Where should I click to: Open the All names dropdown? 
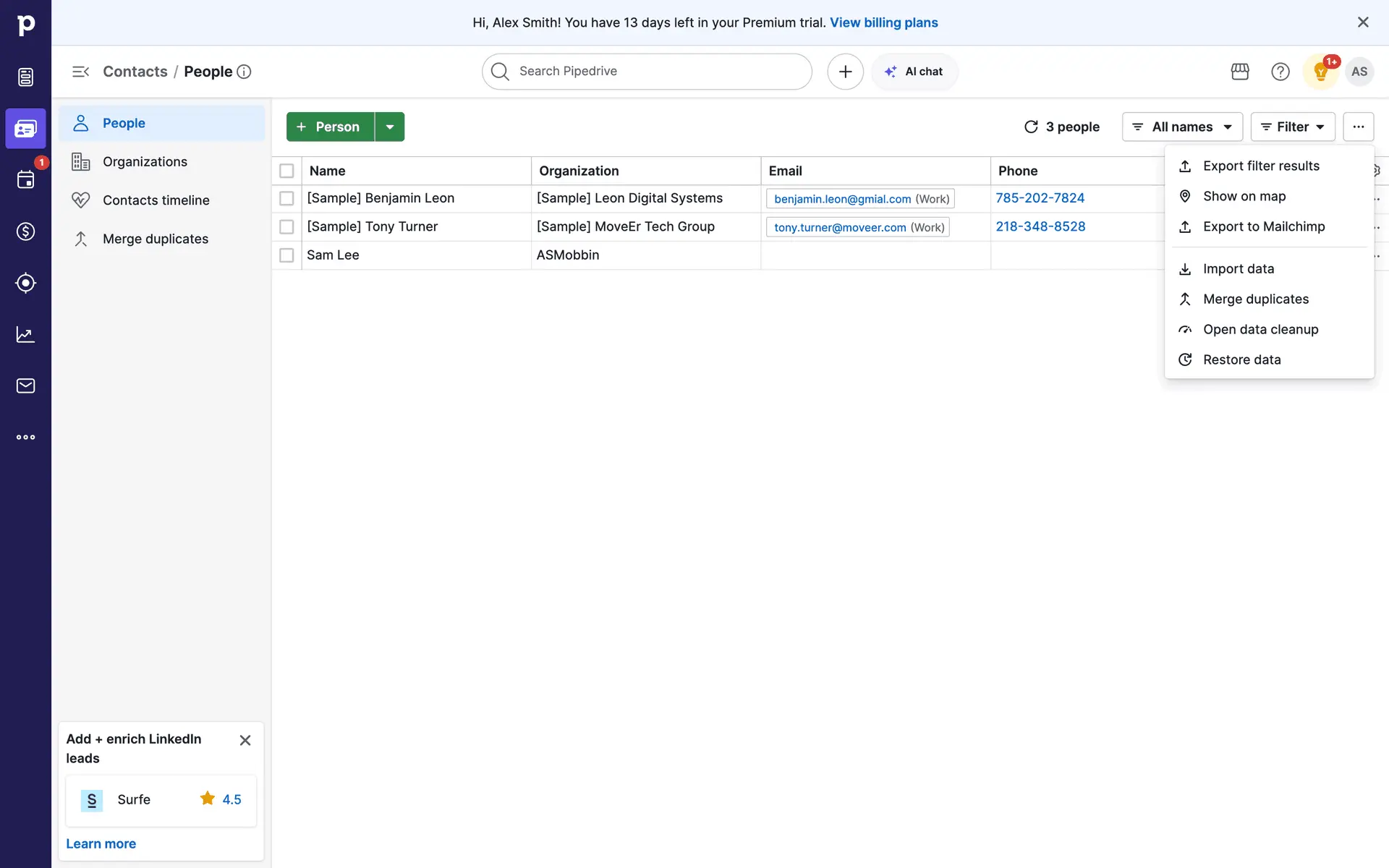click(x=1182, y=127)
